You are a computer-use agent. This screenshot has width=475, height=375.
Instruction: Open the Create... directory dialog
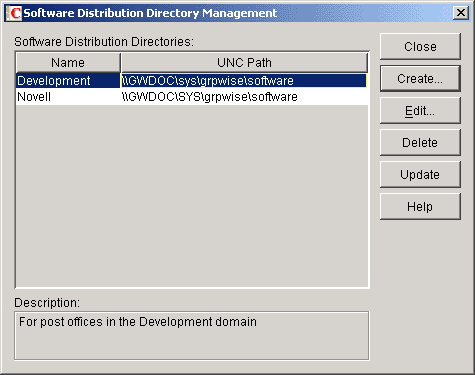[x=420, y=79]
